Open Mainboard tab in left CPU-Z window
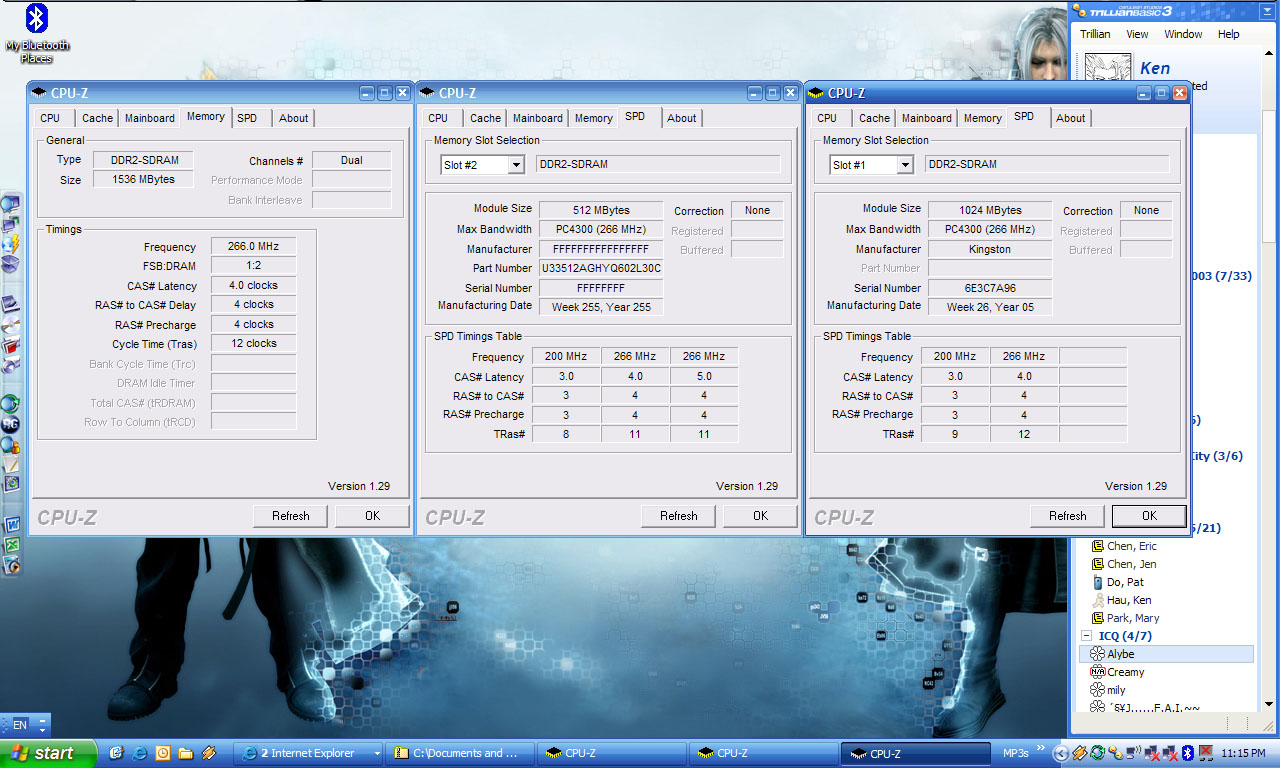 pos(150,118)
